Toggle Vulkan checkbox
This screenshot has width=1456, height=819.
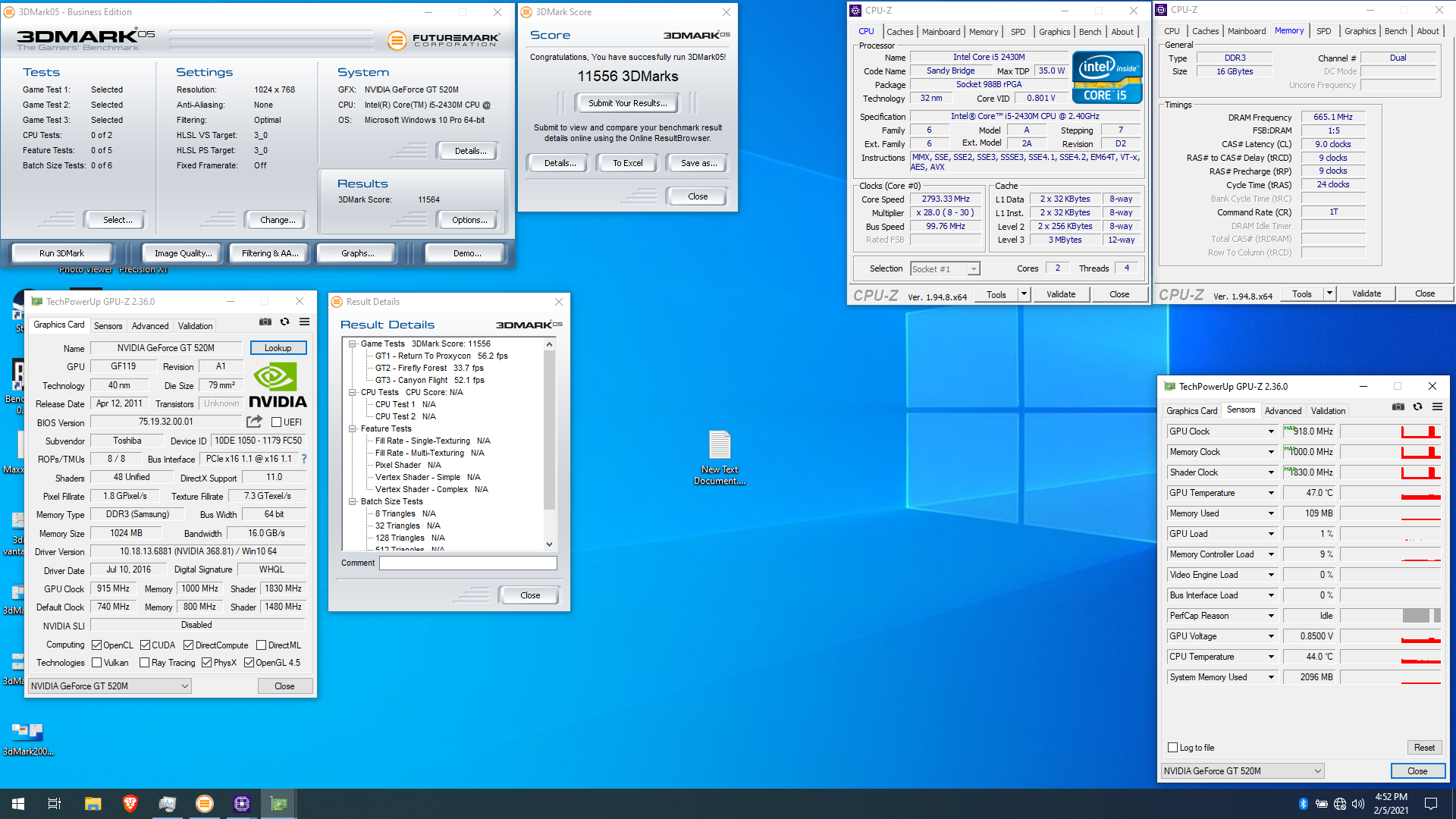(x=96, y=663)
